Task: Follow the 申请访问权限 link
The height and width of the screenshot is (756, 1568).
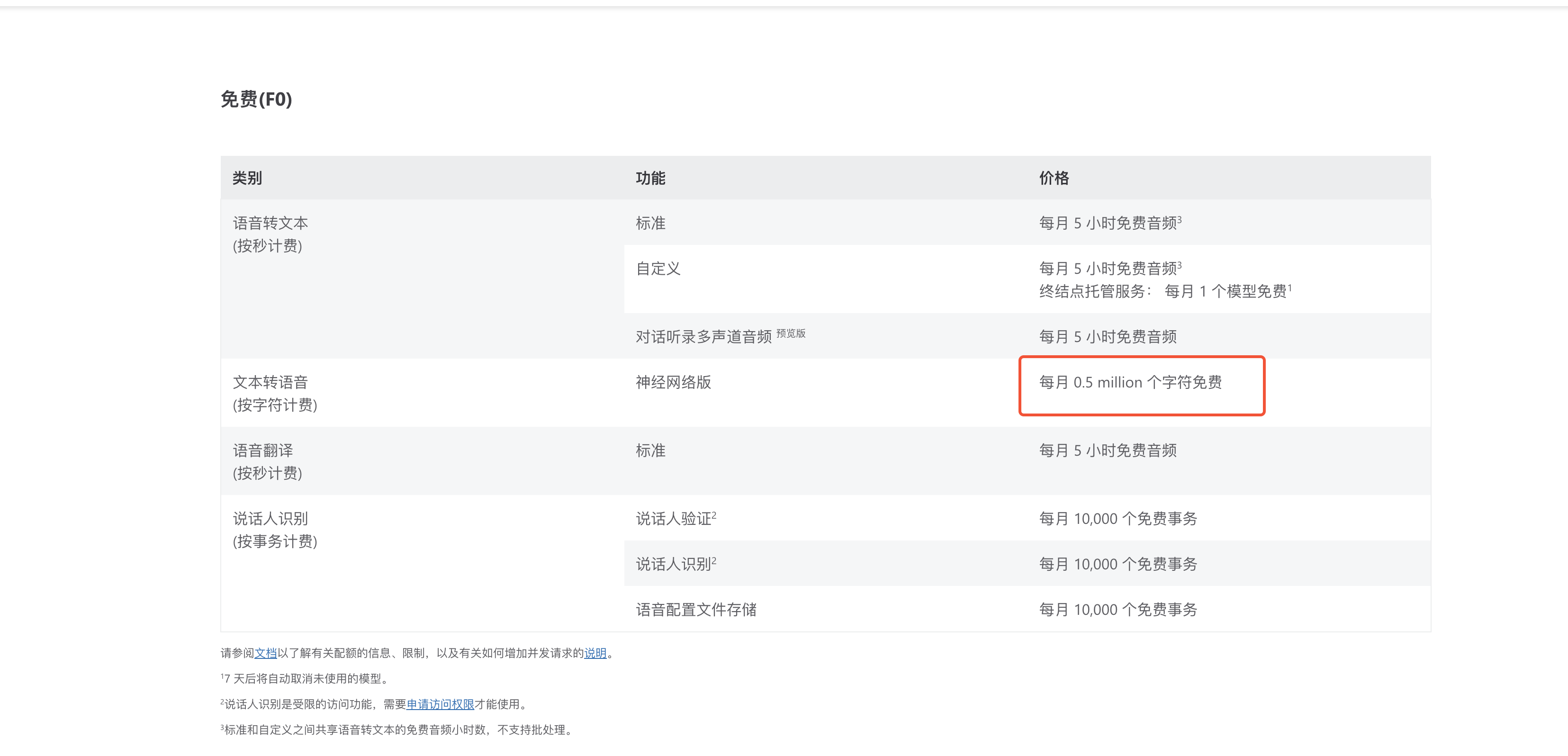Action: click(x=440, y=704)
